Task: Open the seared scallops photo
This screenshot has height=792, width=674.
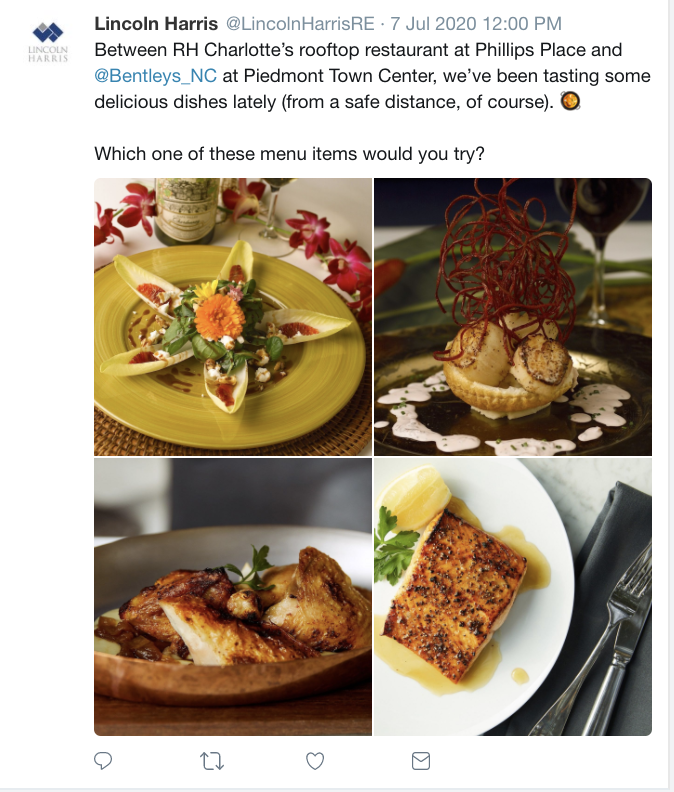Action: pyautogui.click(x=513, y=316)
